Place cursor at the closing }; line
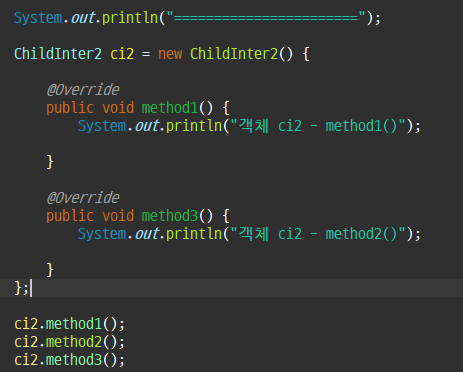Image resolution: width=463 pixels, height=372 pixels. pyautogui.click(x=231, y=288)
